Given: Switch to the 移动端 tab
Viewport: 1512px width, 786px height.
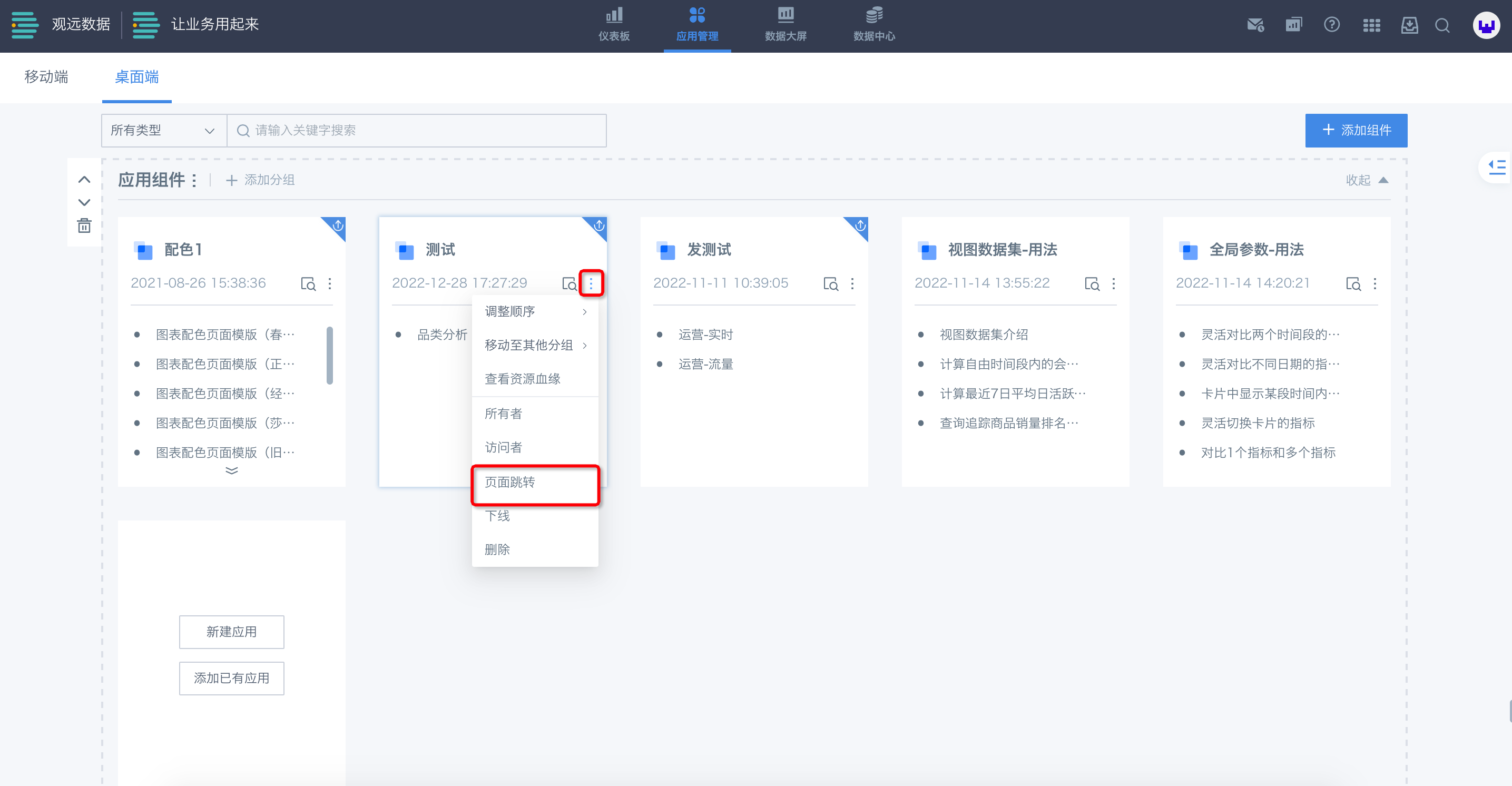Looking at the screenshot, I should [46, 77].
